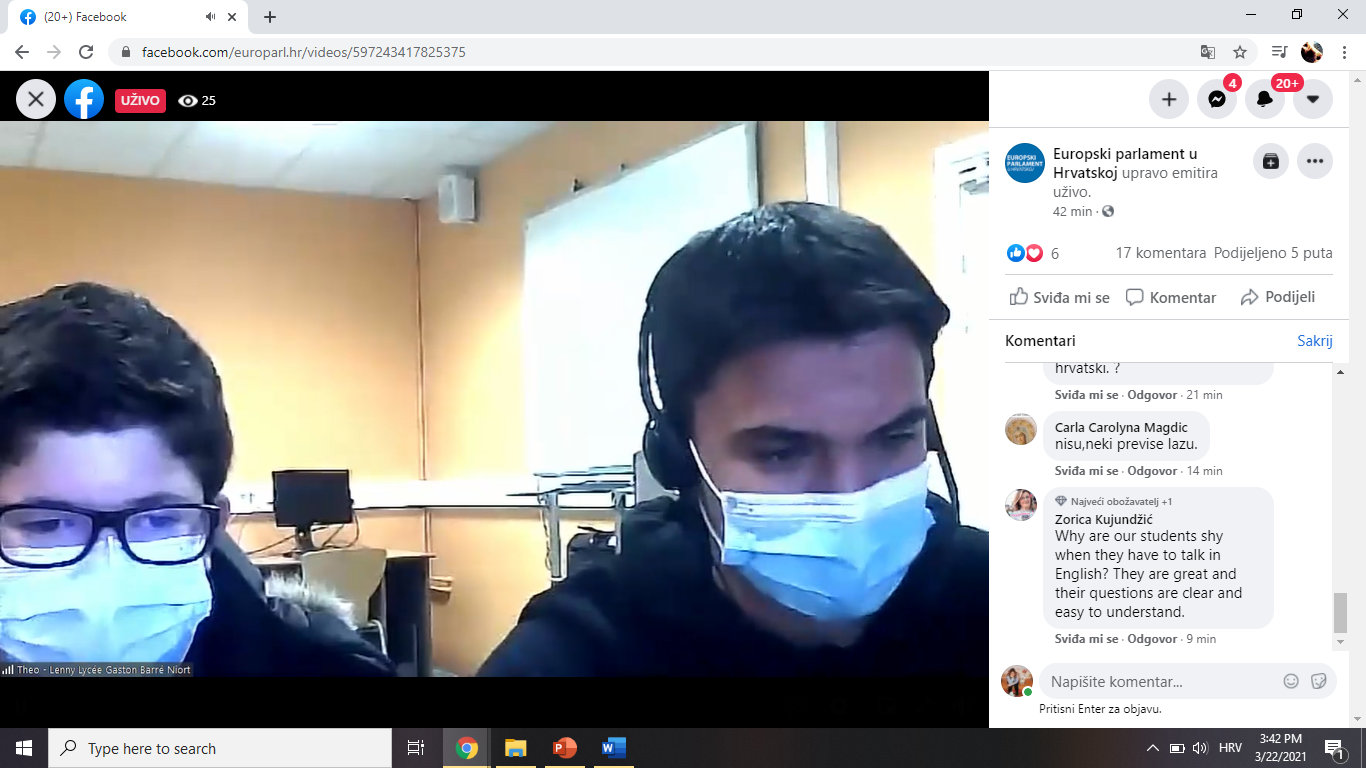Save the video with the bookmark icon
This screenshot has width=1366, height=768.
[1271, 161]
